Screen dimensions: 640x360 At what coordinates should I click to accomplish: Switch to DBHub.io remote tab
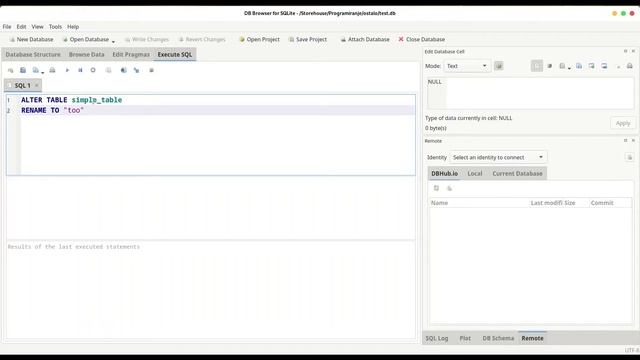tap(444, 173)
